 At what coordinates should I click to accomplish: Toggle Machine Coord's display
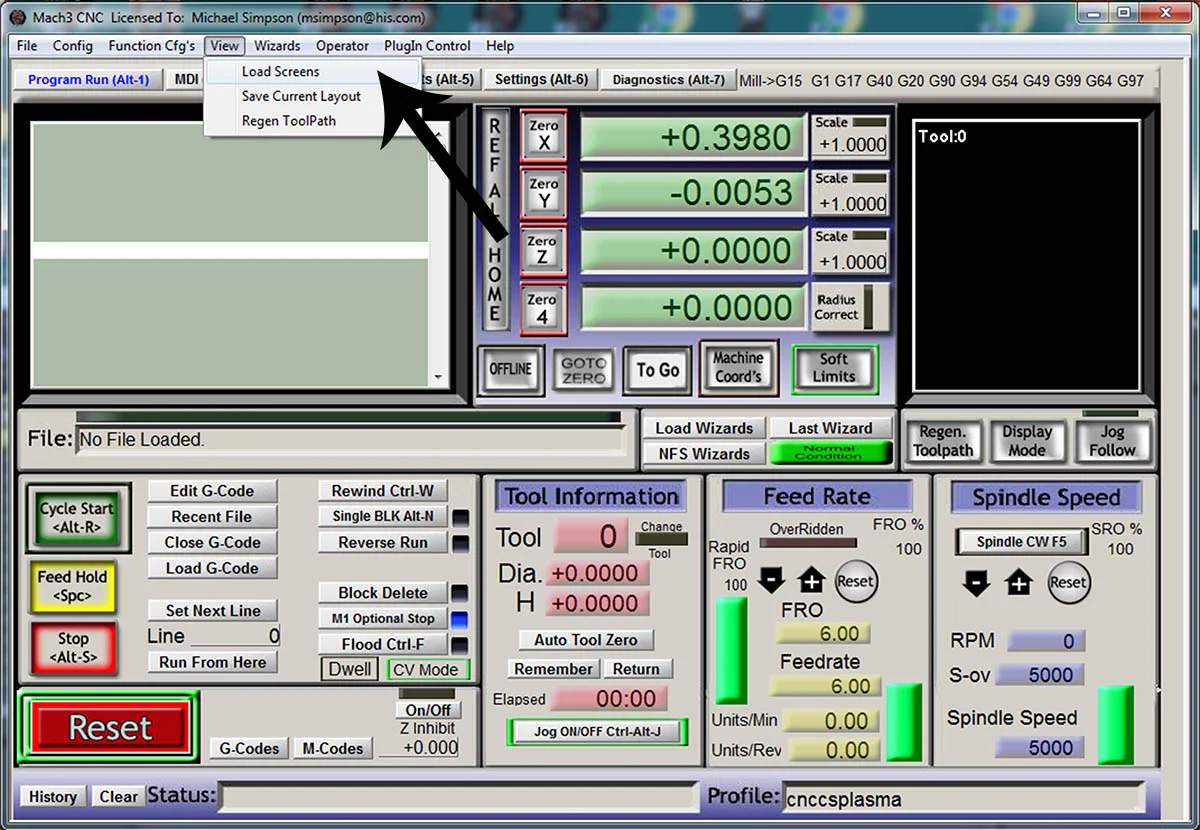coord(738,368)
